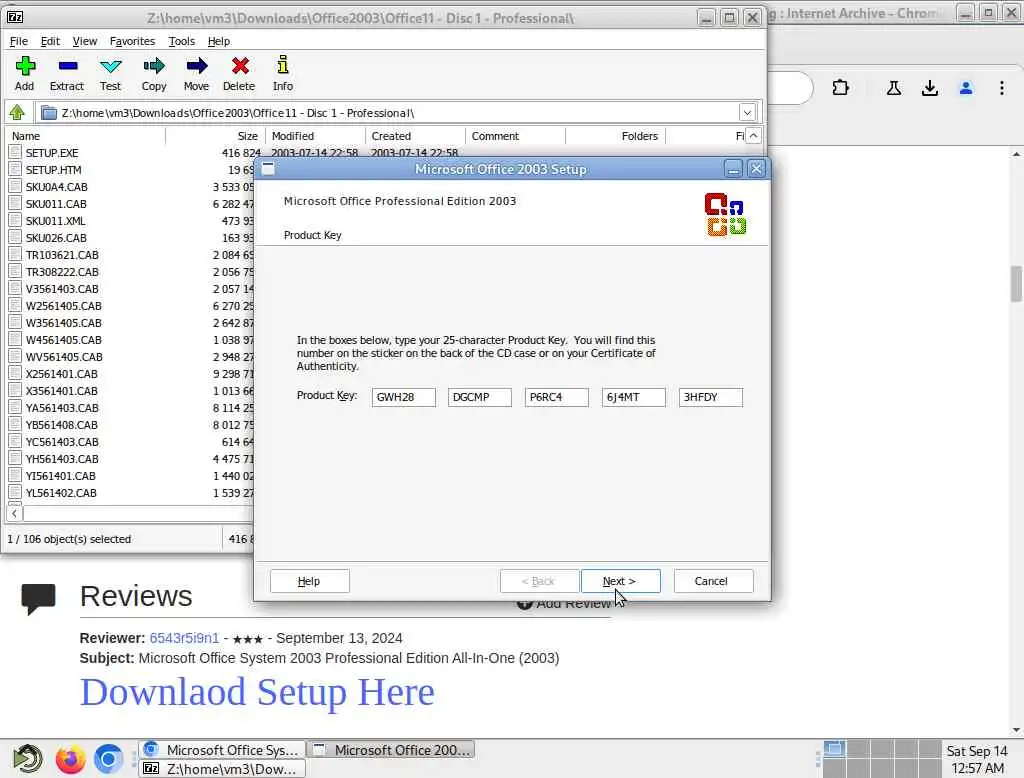
Task: Choose the Move toolbar icon
Action: 196,73
